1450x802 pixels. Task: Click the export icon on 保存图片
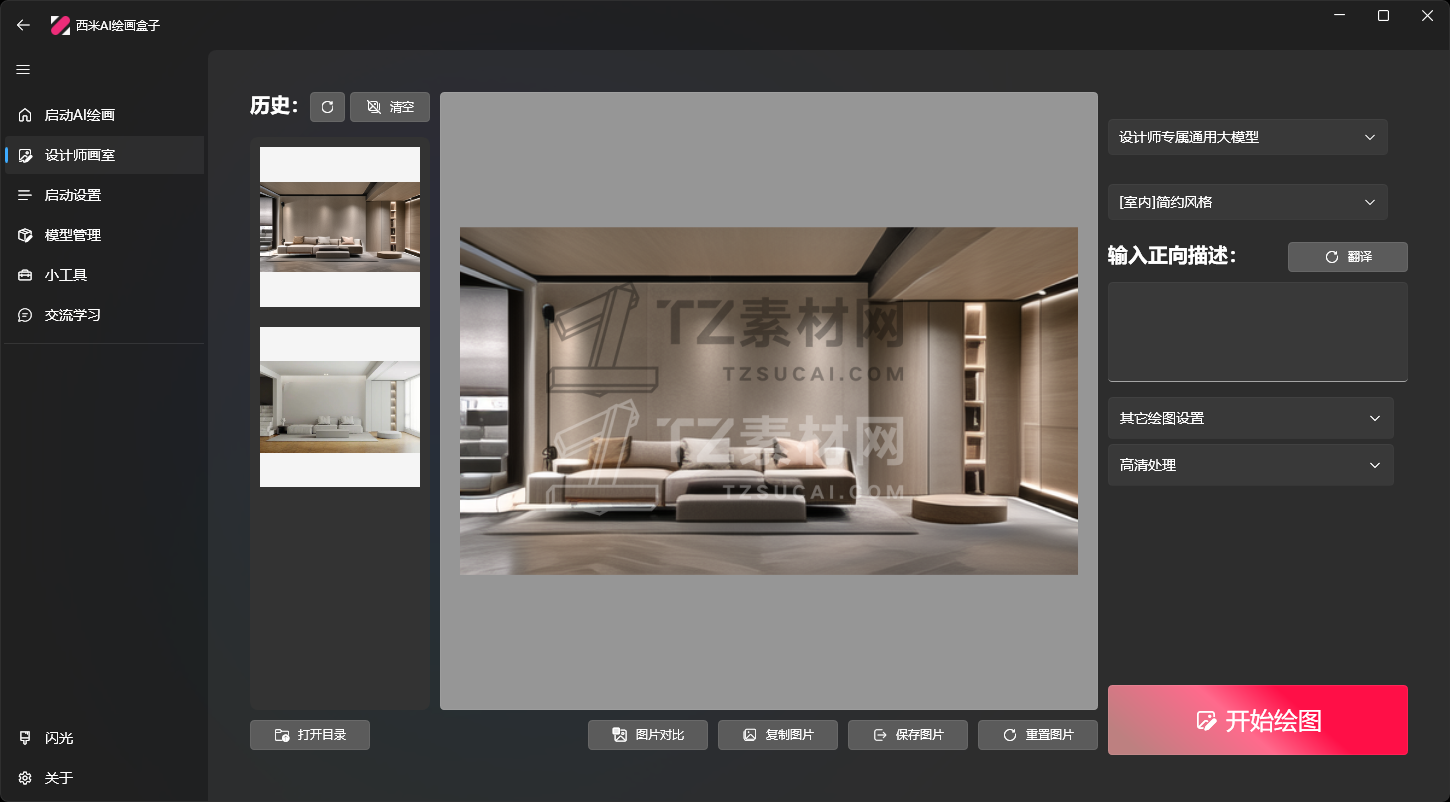[x=880, y=735]
